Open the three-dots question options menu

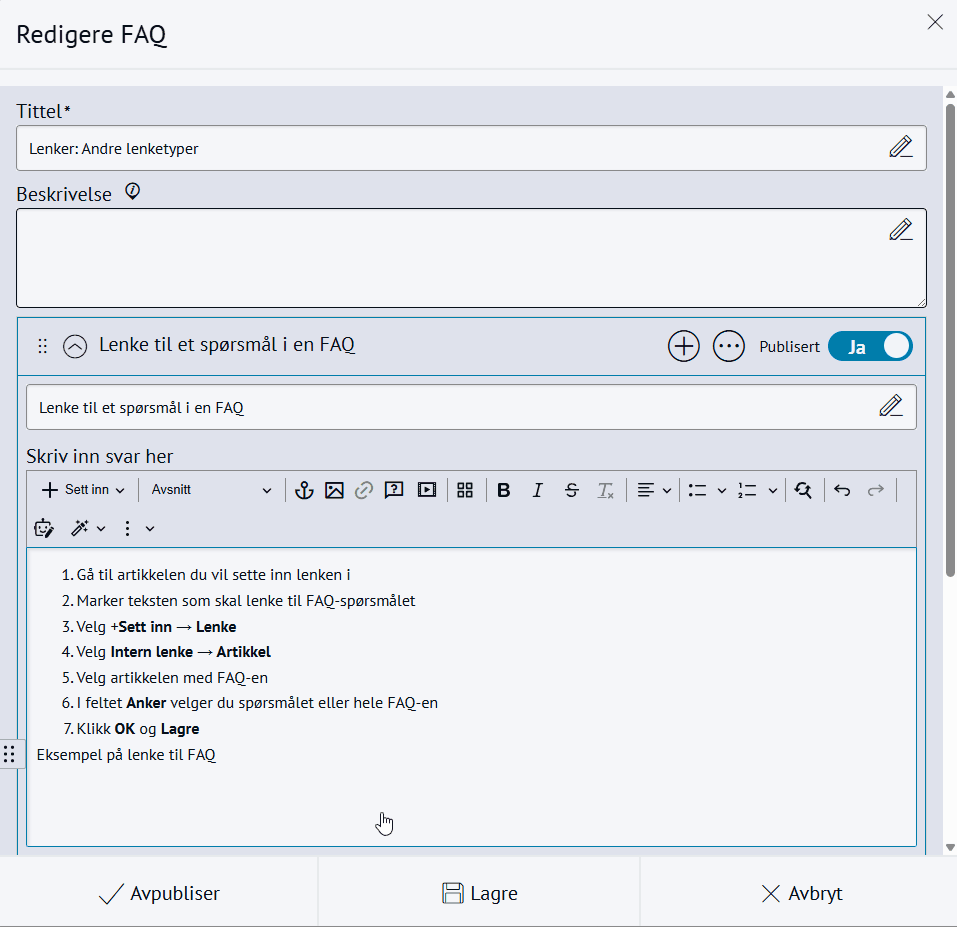click(729, 346)
